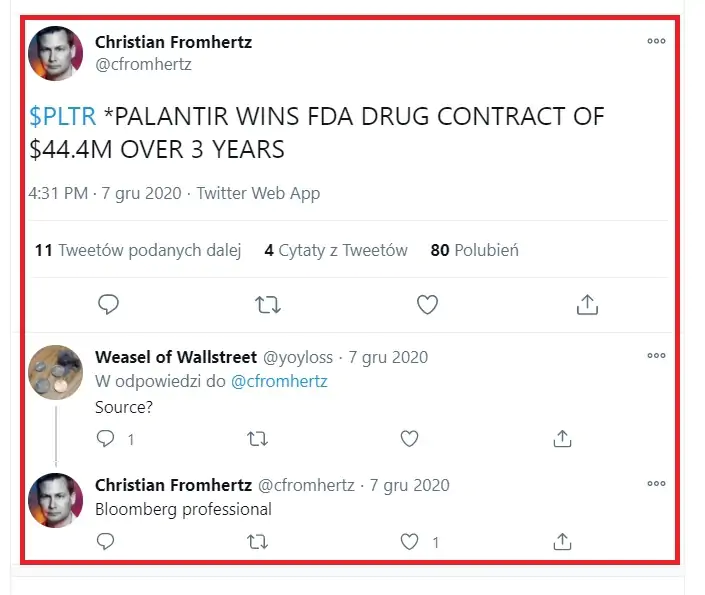Share the main Palantir tweet
The image size is (705, 595).
click(x=588, y=304)
